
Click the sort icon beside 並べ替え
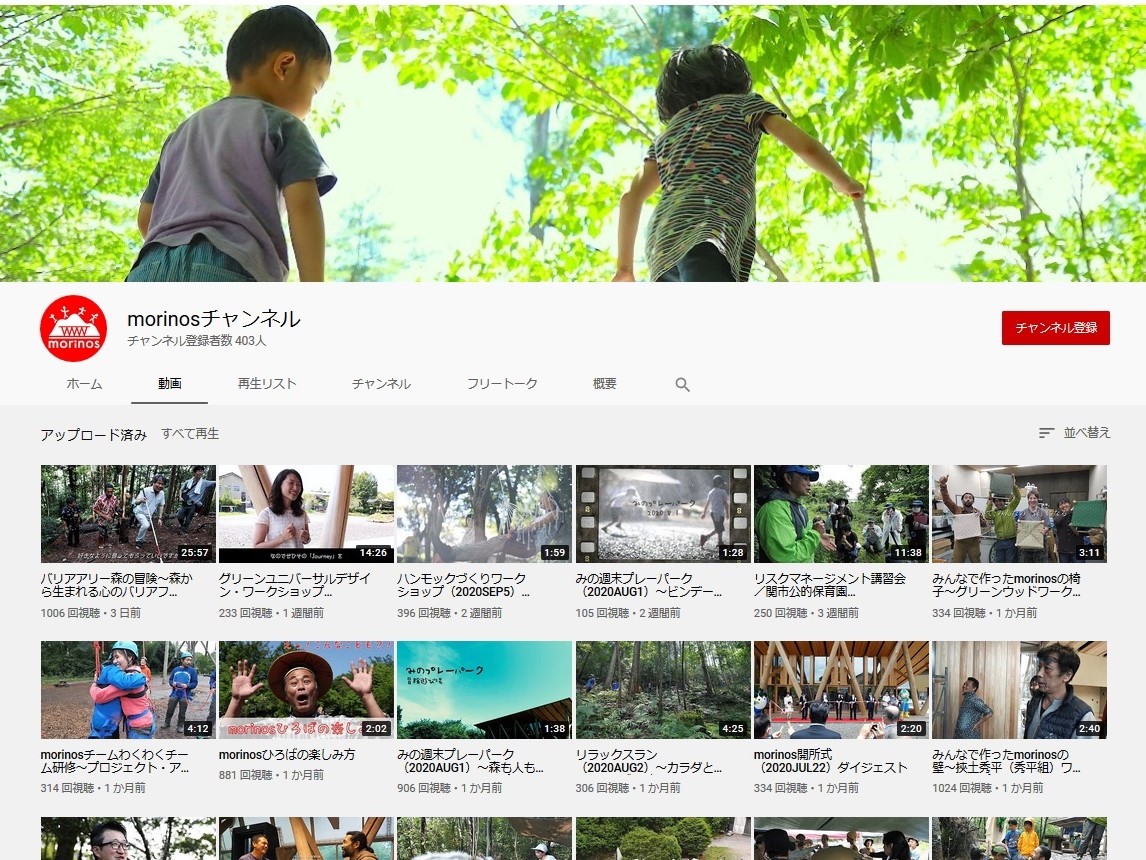click(1046, 433)
